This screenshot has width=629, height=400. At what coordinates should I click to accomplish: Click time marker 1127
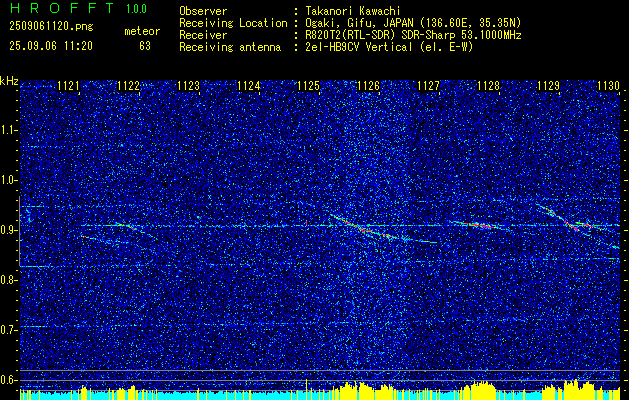point(428,86)
